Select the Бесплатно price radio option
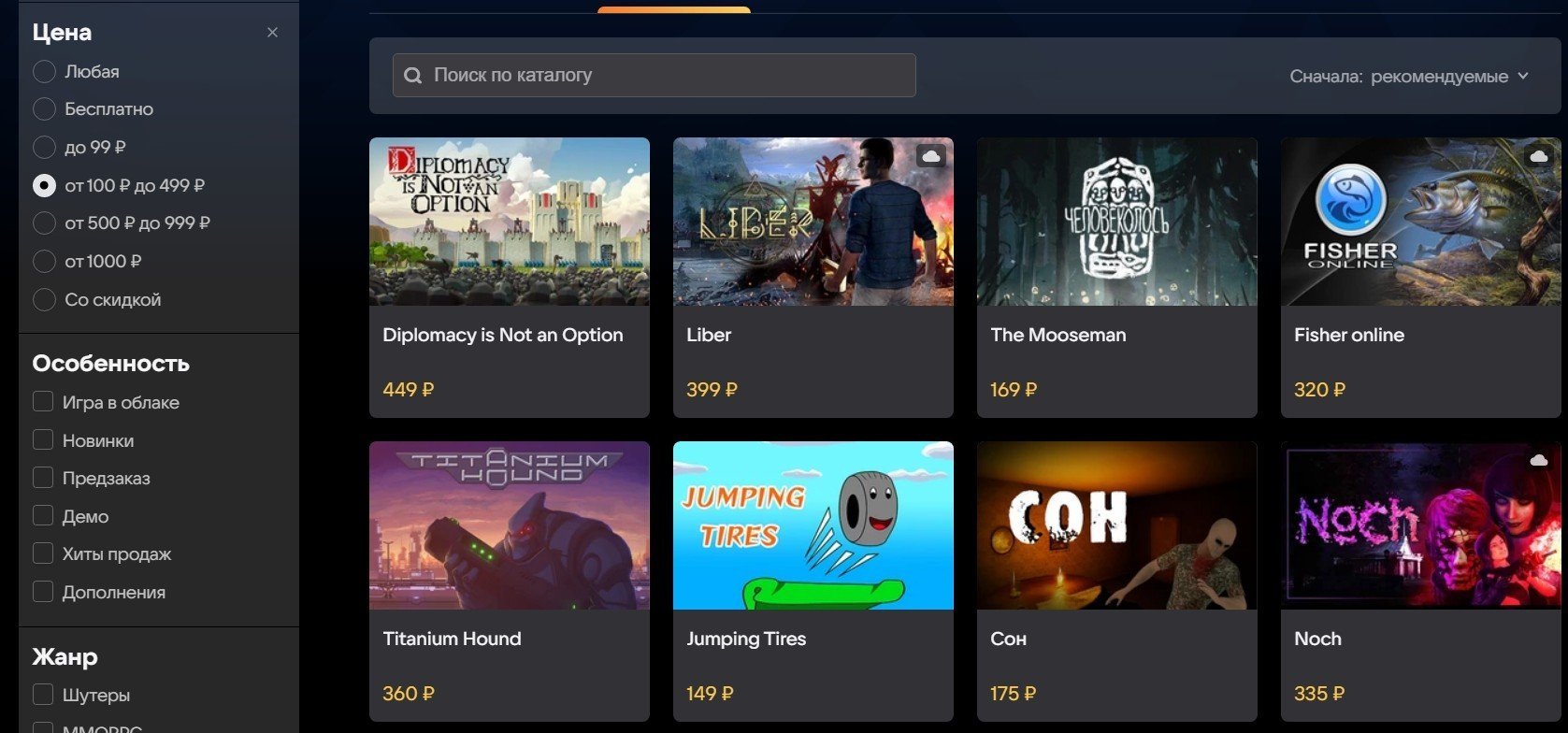This screenshot has width=1568, height=733. pyautogui.click(x=44, y=109)
